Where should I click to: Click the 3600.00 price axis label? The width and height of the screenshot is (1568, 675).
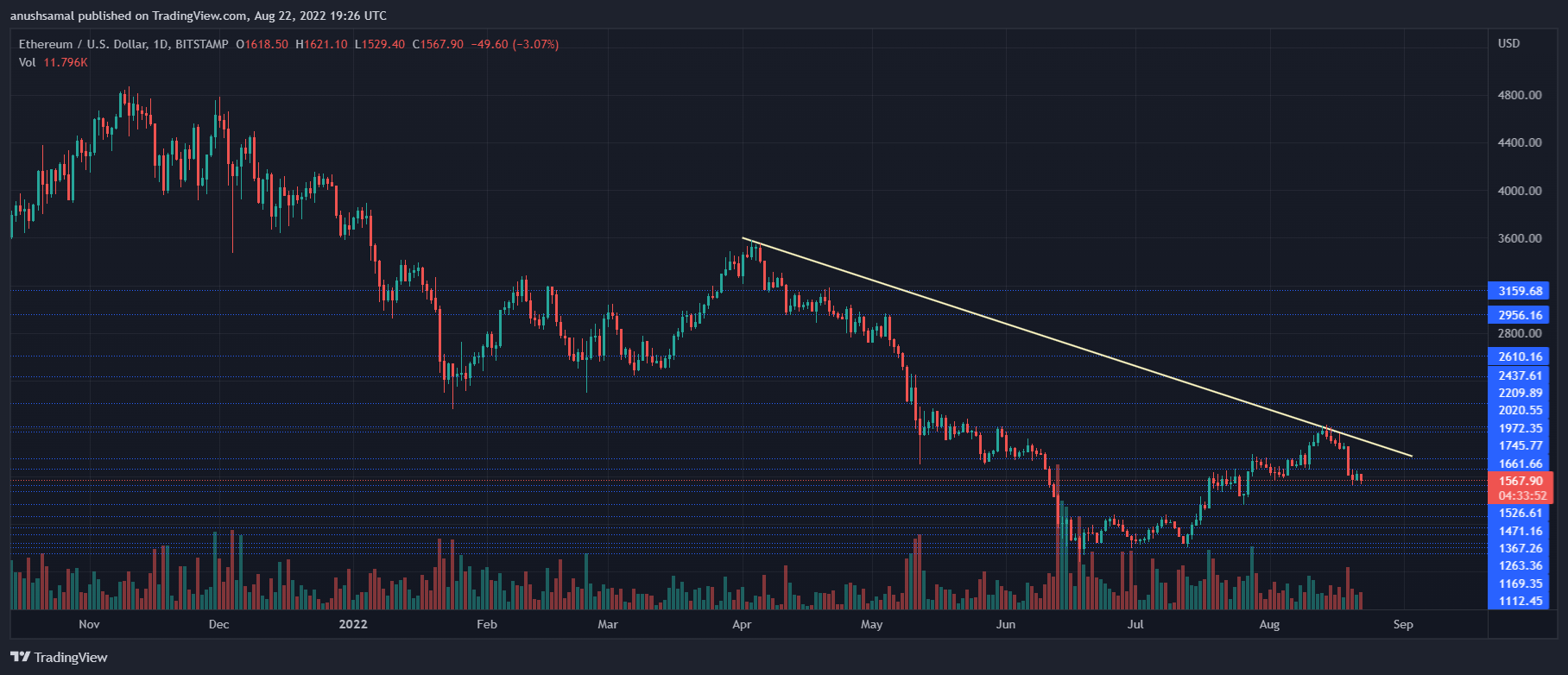click(1520, 238)
